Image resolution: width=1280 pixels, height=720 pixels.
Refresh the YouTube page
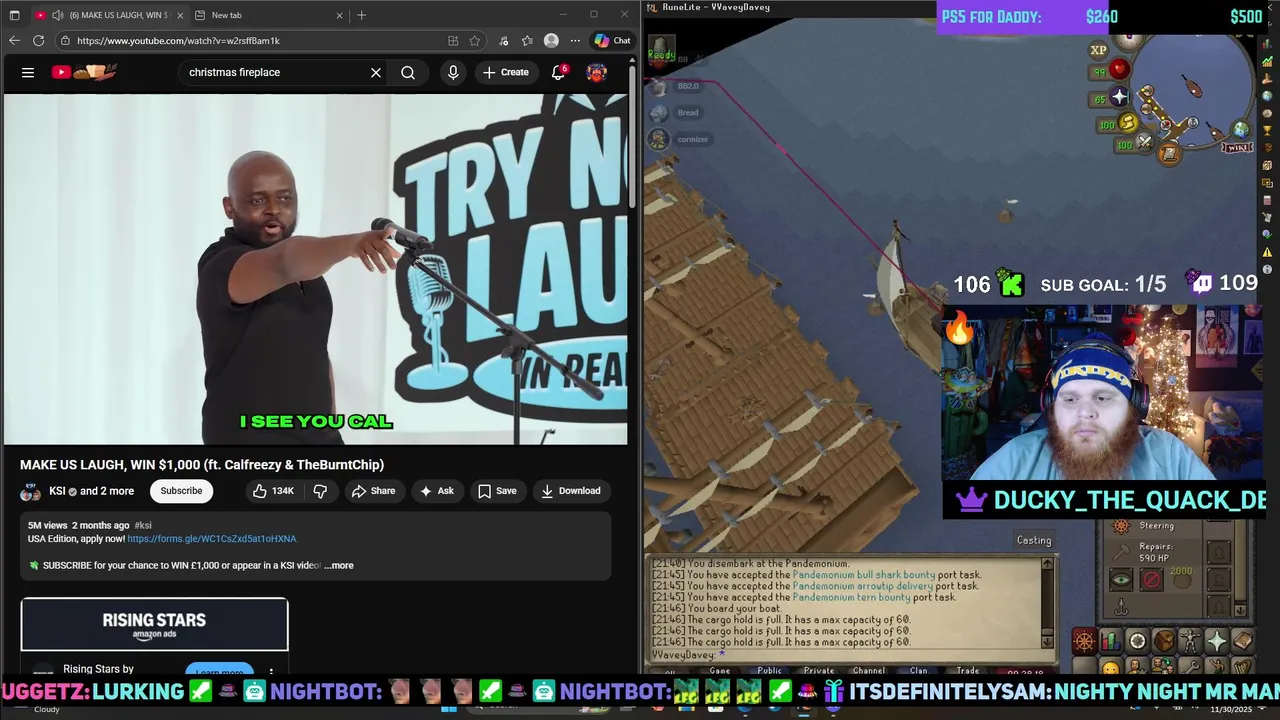(x=38, y=41)
